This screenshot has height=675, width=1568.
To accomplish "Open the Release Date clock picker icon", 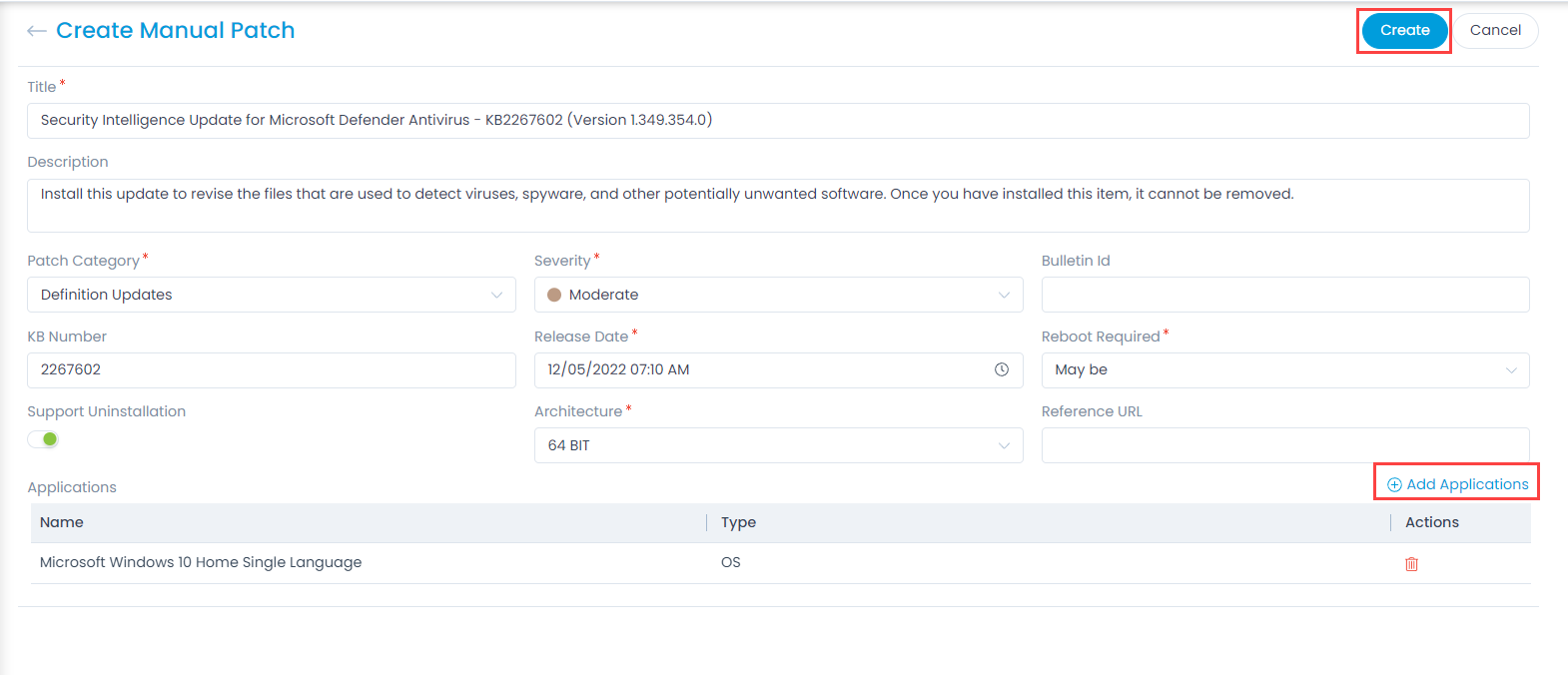I will [x=1001, y=369].
